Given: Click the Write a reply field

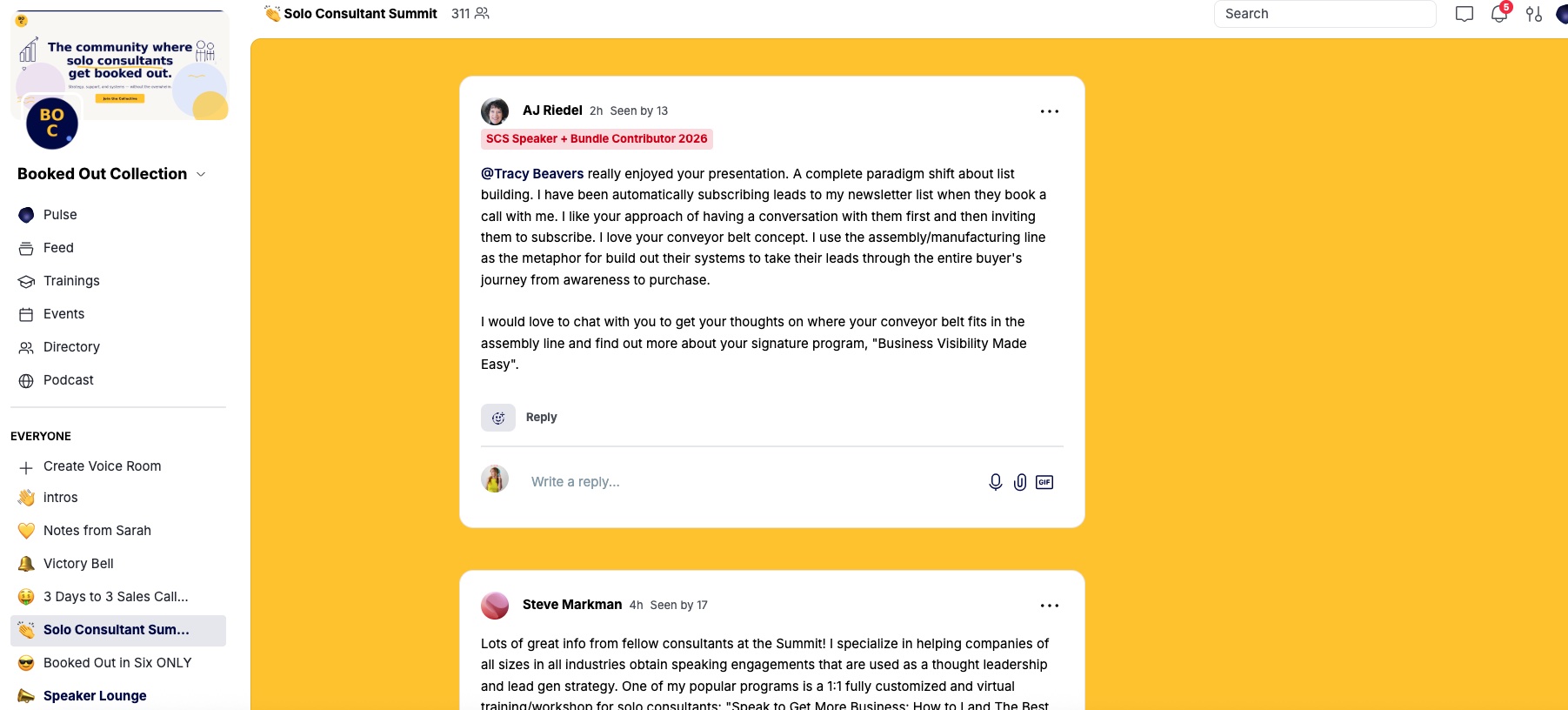Looking at the screenshot, I should coord(748,482).
